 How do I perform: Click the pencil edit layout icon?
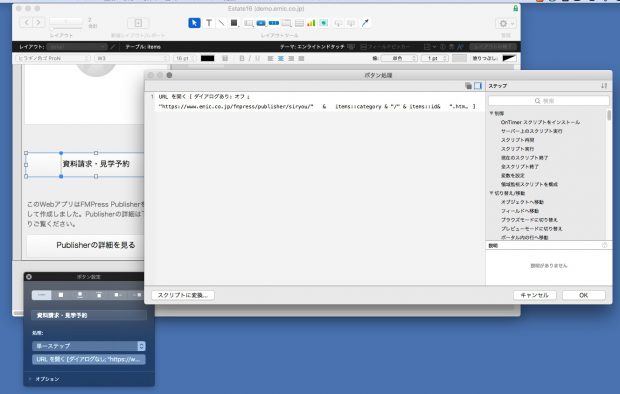(x=113, y=47)
